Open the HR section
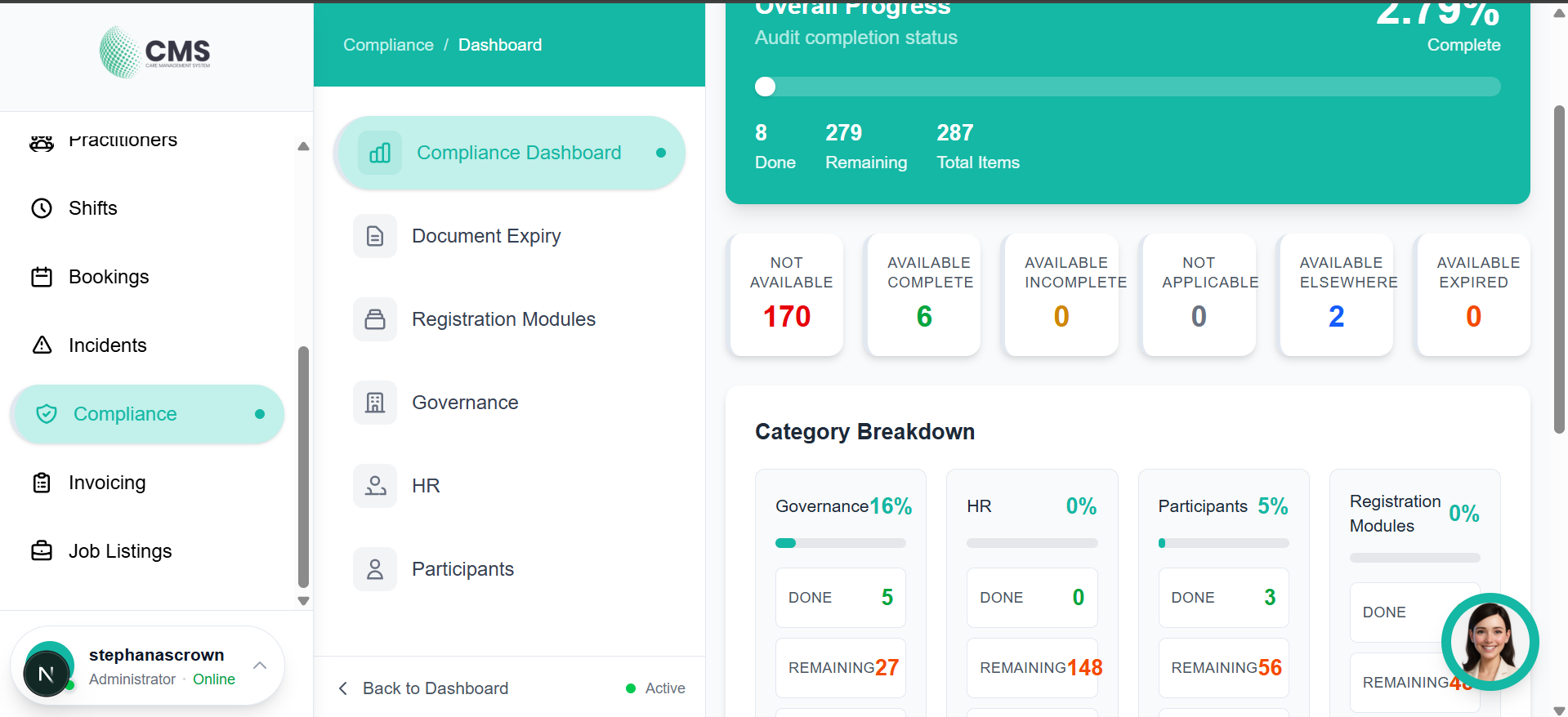This screenshot has width=1568, height=717. 510,486
